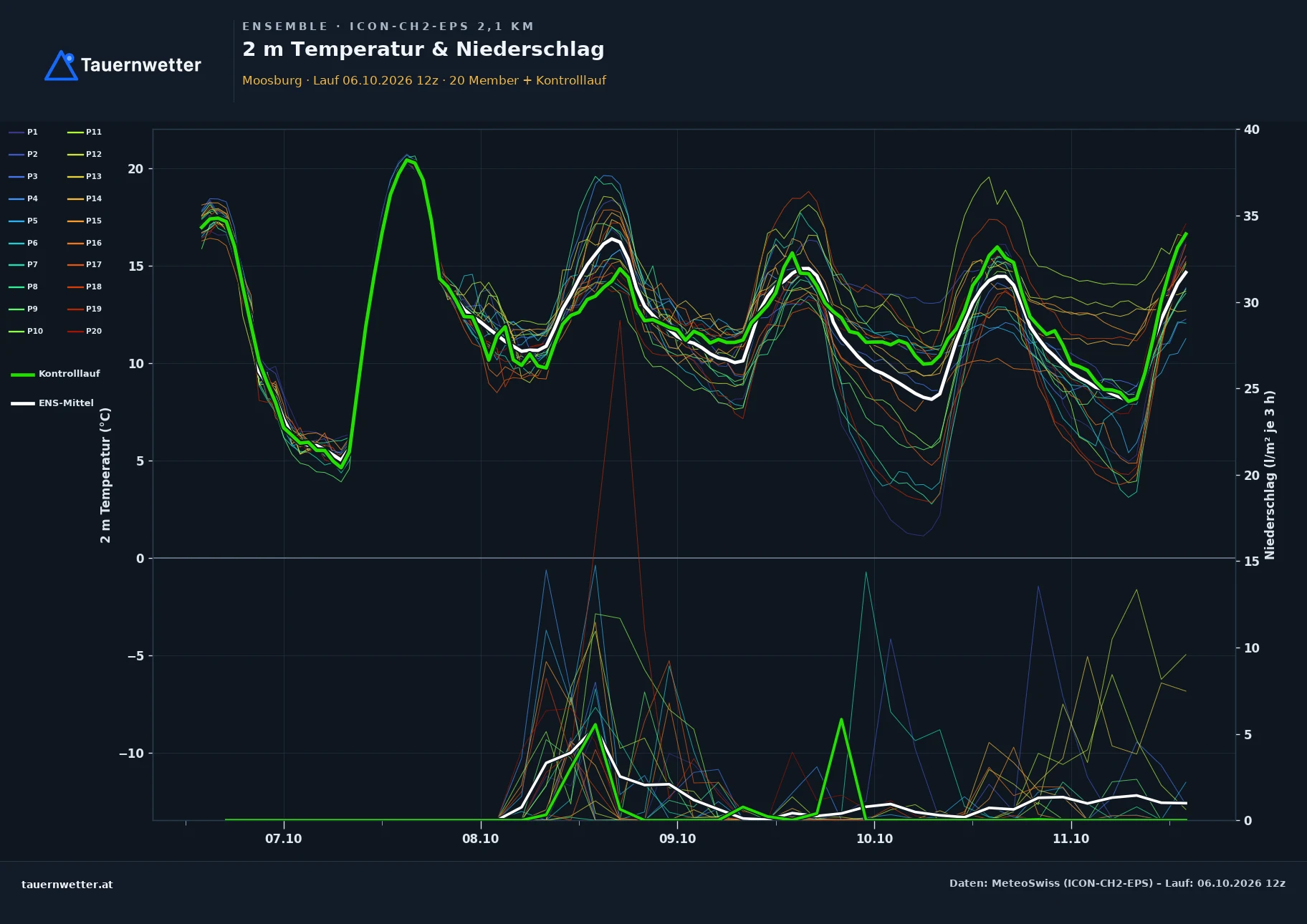Select the P1 legend entry

coord(24,132)
